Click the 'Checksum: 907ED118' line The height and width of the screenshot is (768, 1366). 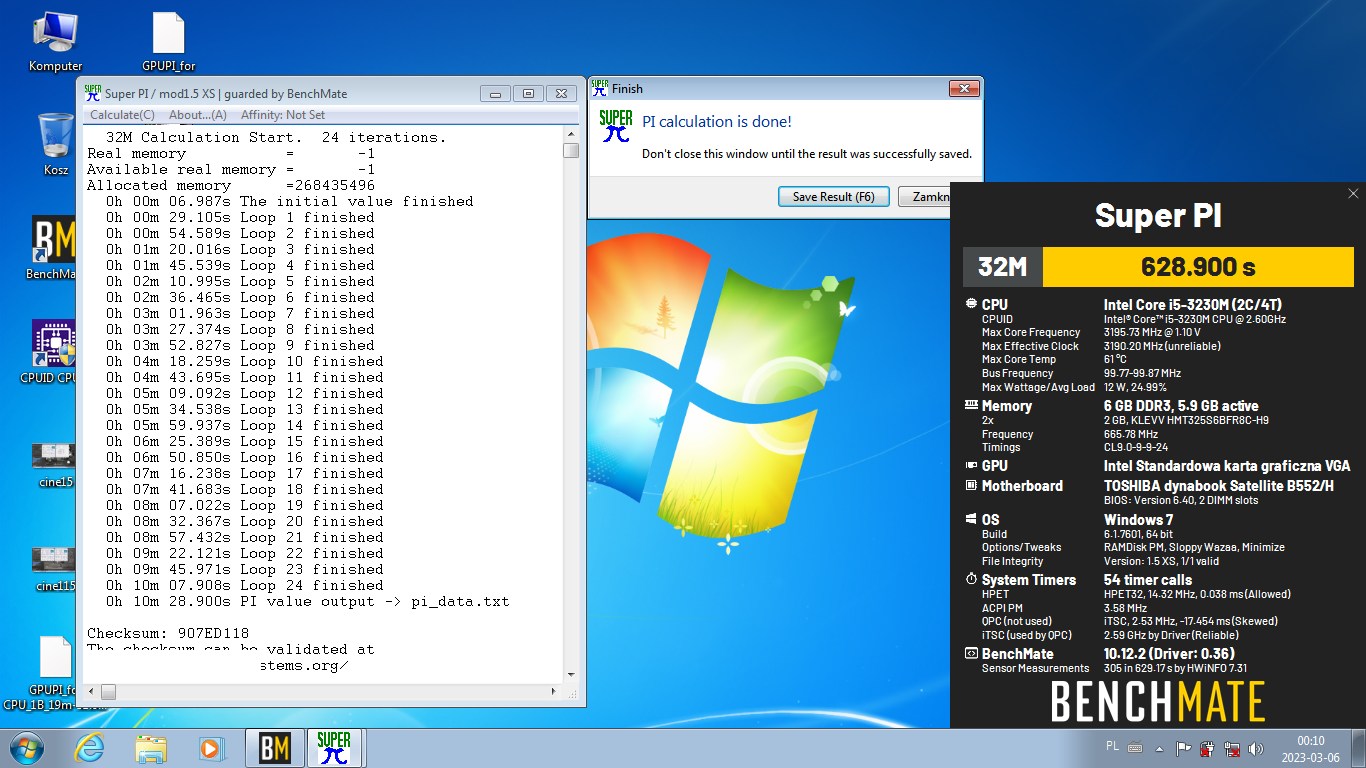coord(167,633)
